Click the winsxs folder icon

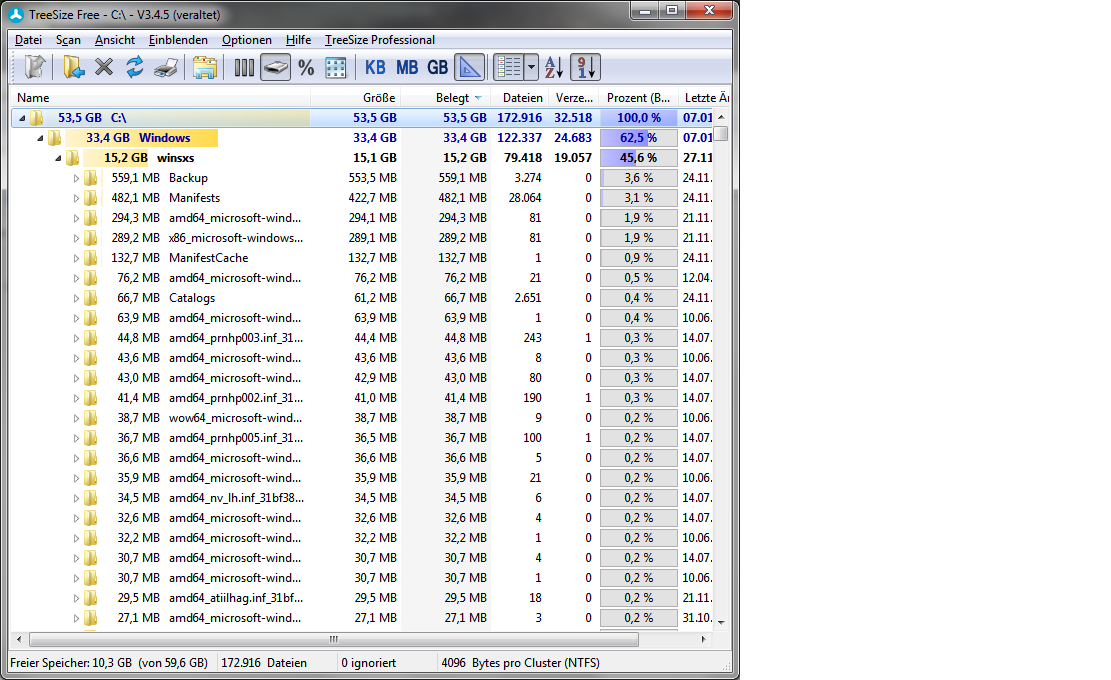click(72, 157)
